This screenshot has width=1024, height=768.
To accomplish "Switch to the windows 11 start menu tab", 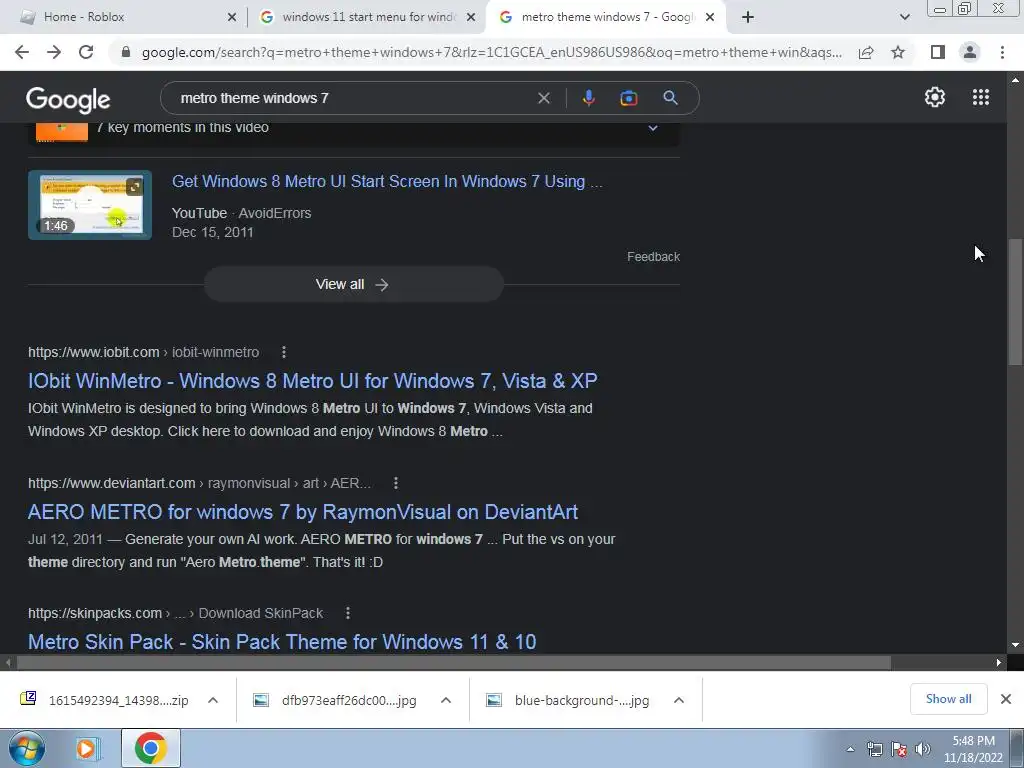I will (366, 17).
